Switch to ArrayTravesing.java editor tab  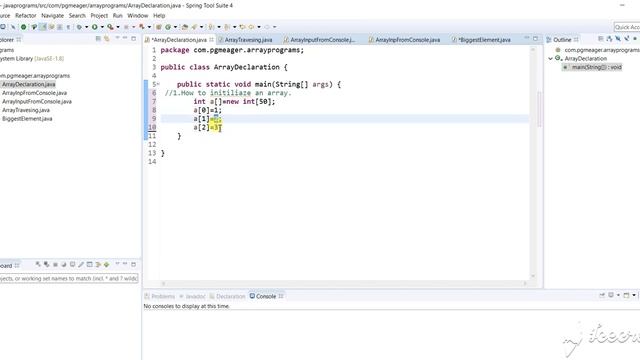(245, 40)
